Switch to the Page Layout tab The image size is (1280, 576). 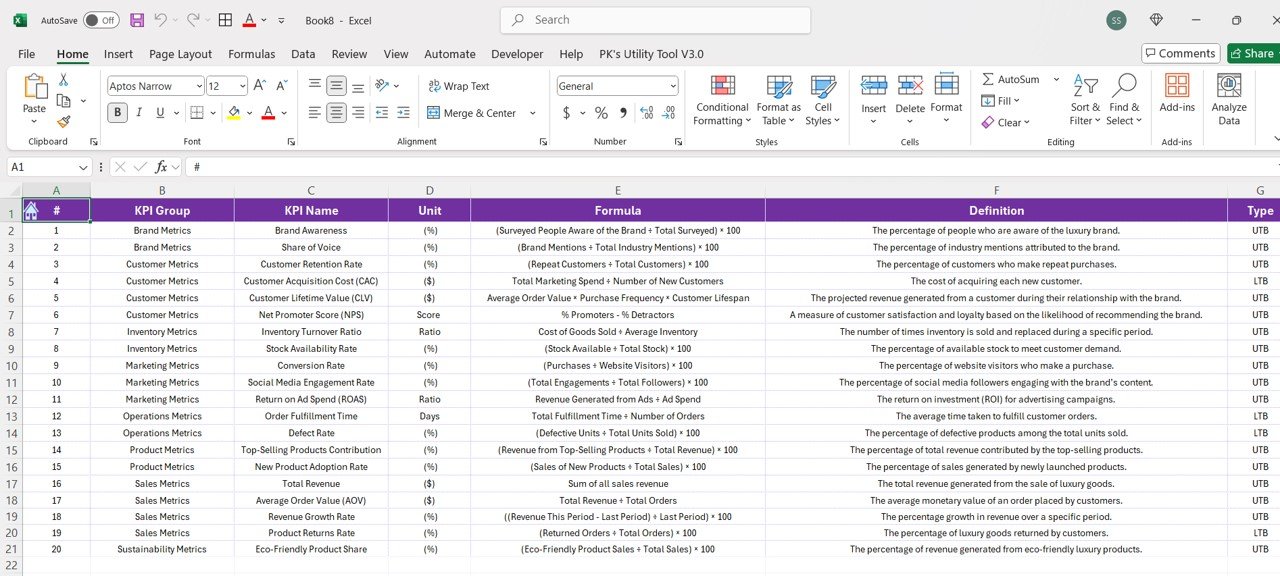click(180, 54)
